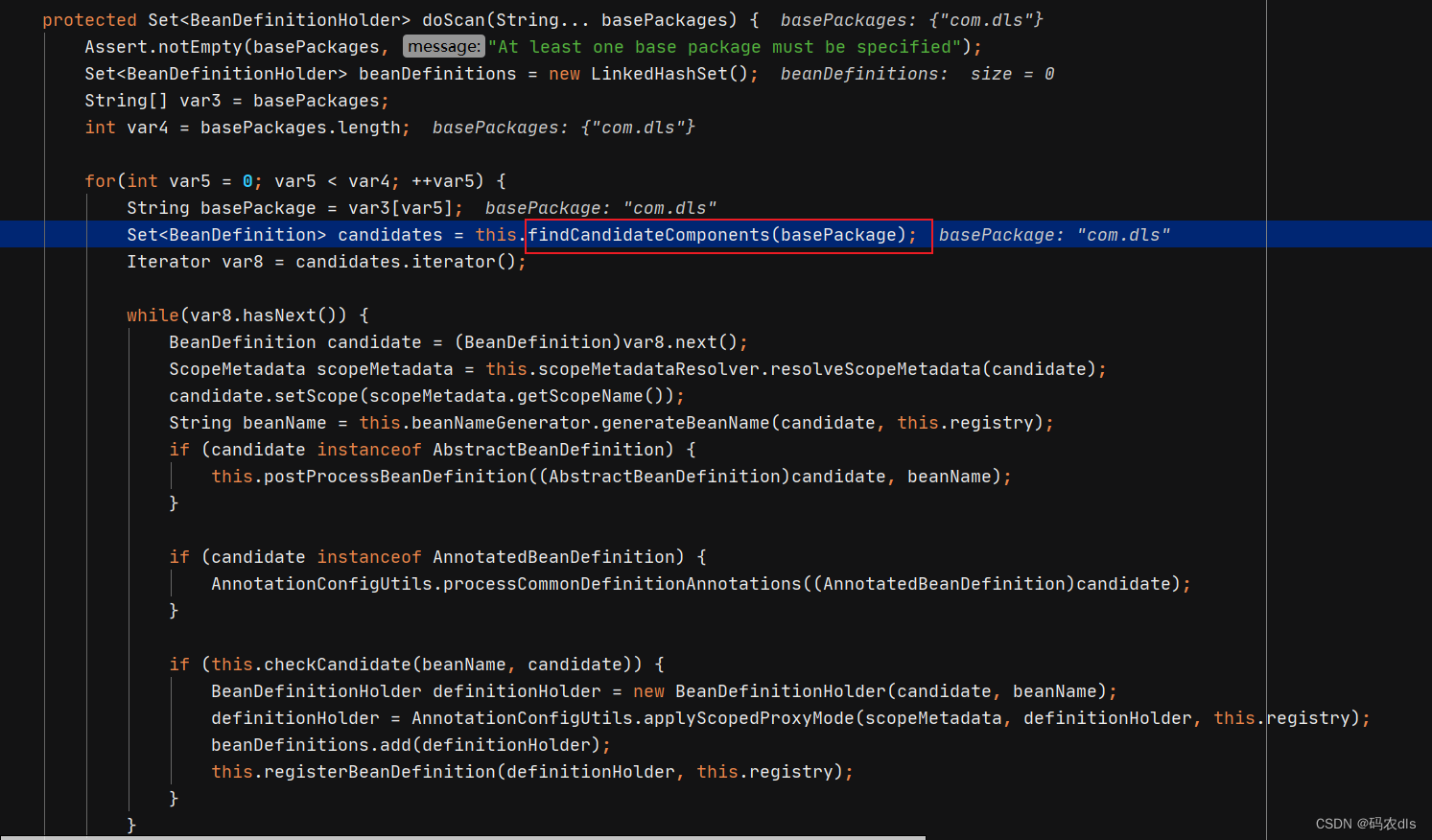The image size is (1432, 840).
Task: Click '(BeanDefinition)var8.next()' cast expression
Action: coord(596,342)
